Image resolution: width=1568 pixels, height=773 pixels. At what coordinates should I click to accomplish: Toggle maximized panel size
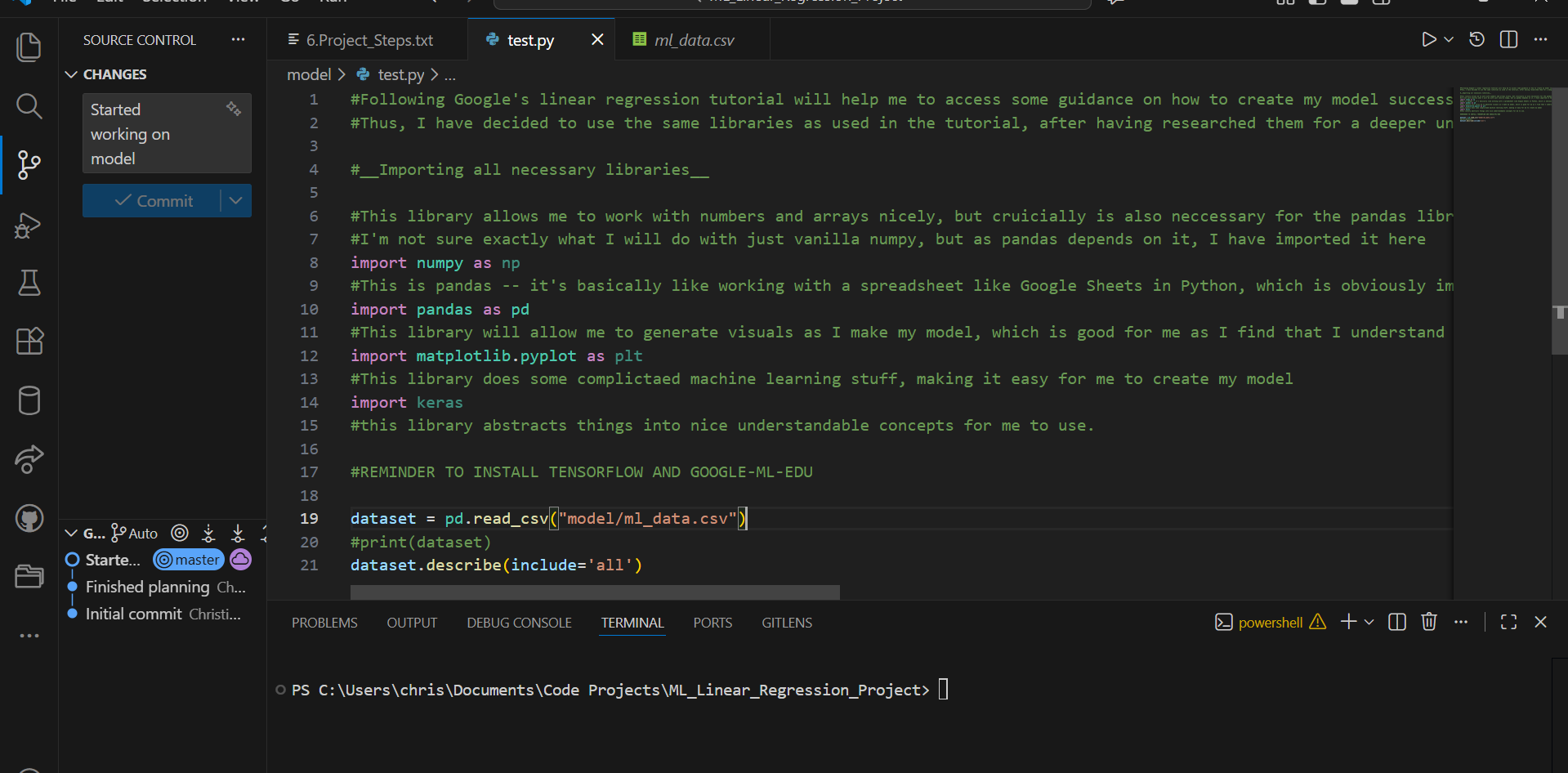[1508, 623]
